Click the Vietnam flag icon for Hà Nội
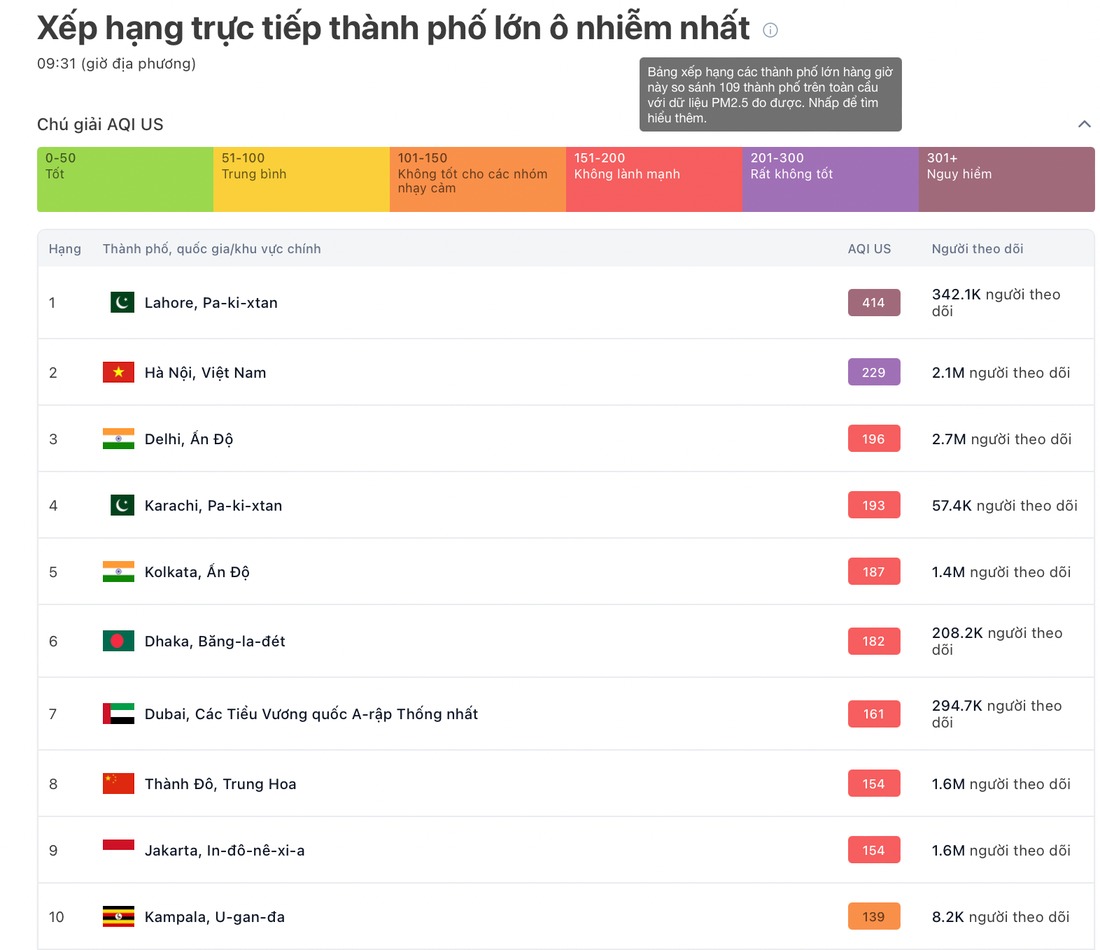This screenshot has height=950, width=1100. 118,372
